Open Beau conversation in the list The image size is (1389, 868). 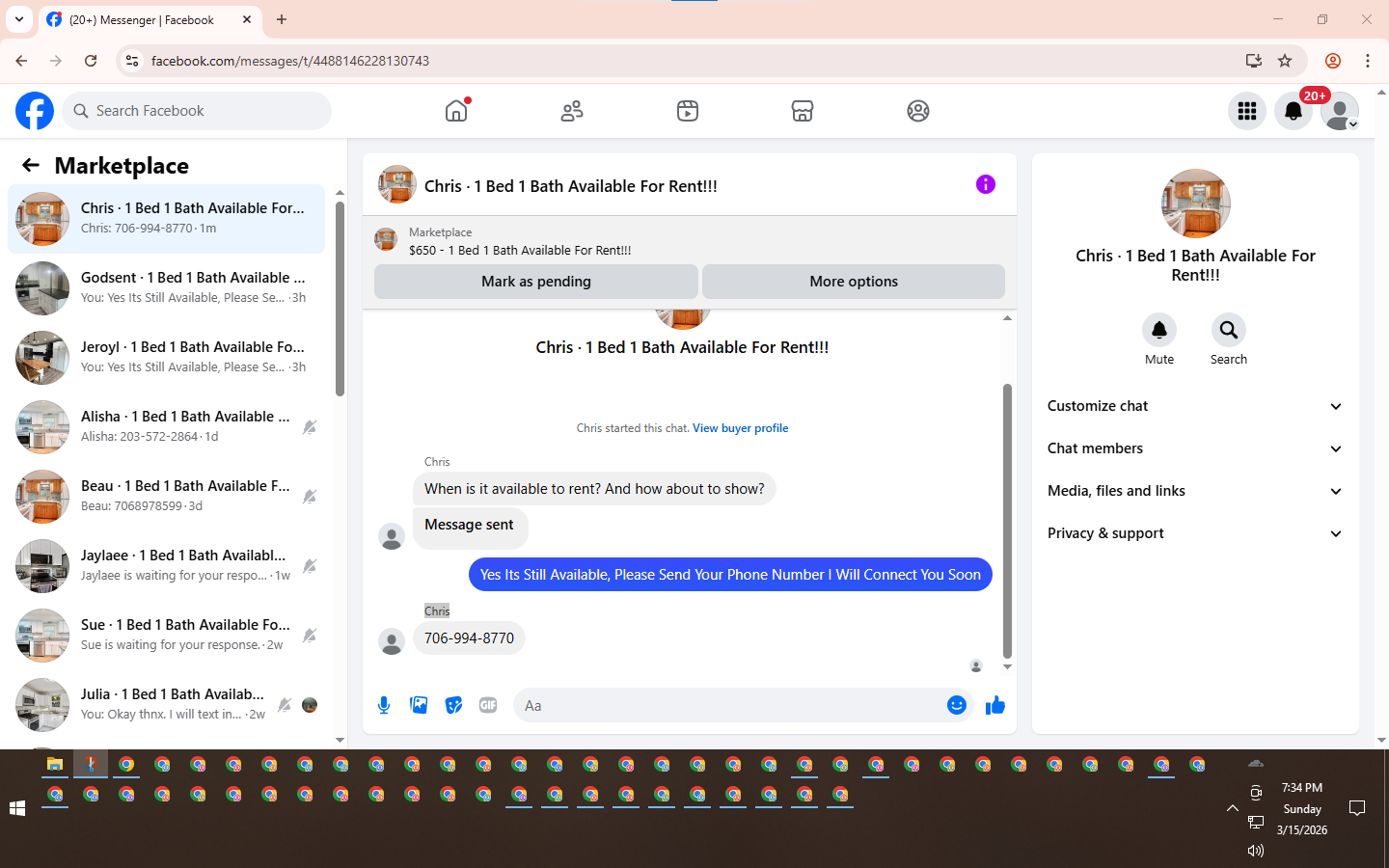[x=167, y=497]
